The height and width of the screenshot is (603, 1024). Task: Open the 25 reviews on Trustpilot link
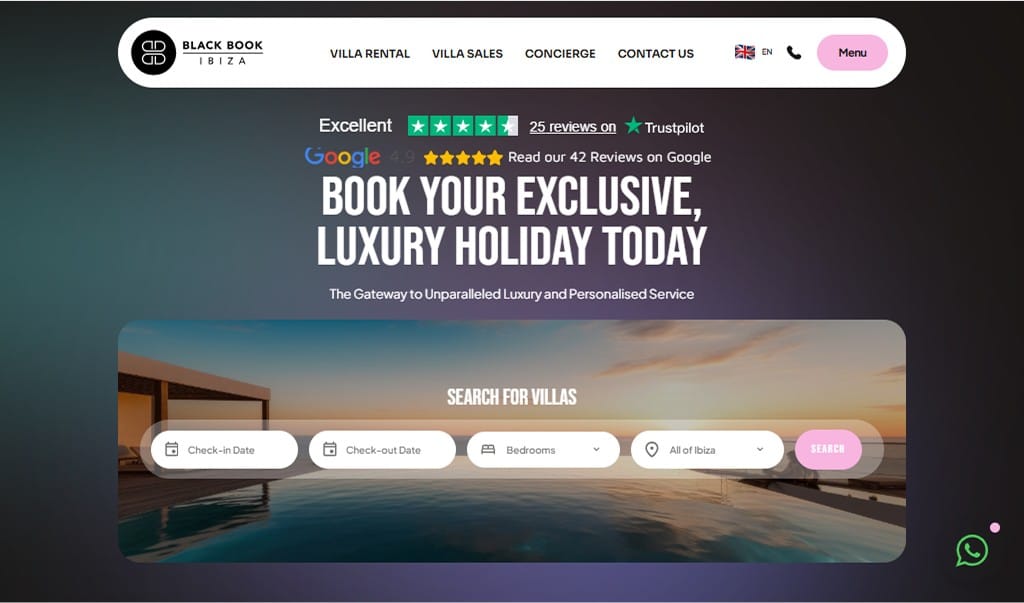[x=572, y=127]
